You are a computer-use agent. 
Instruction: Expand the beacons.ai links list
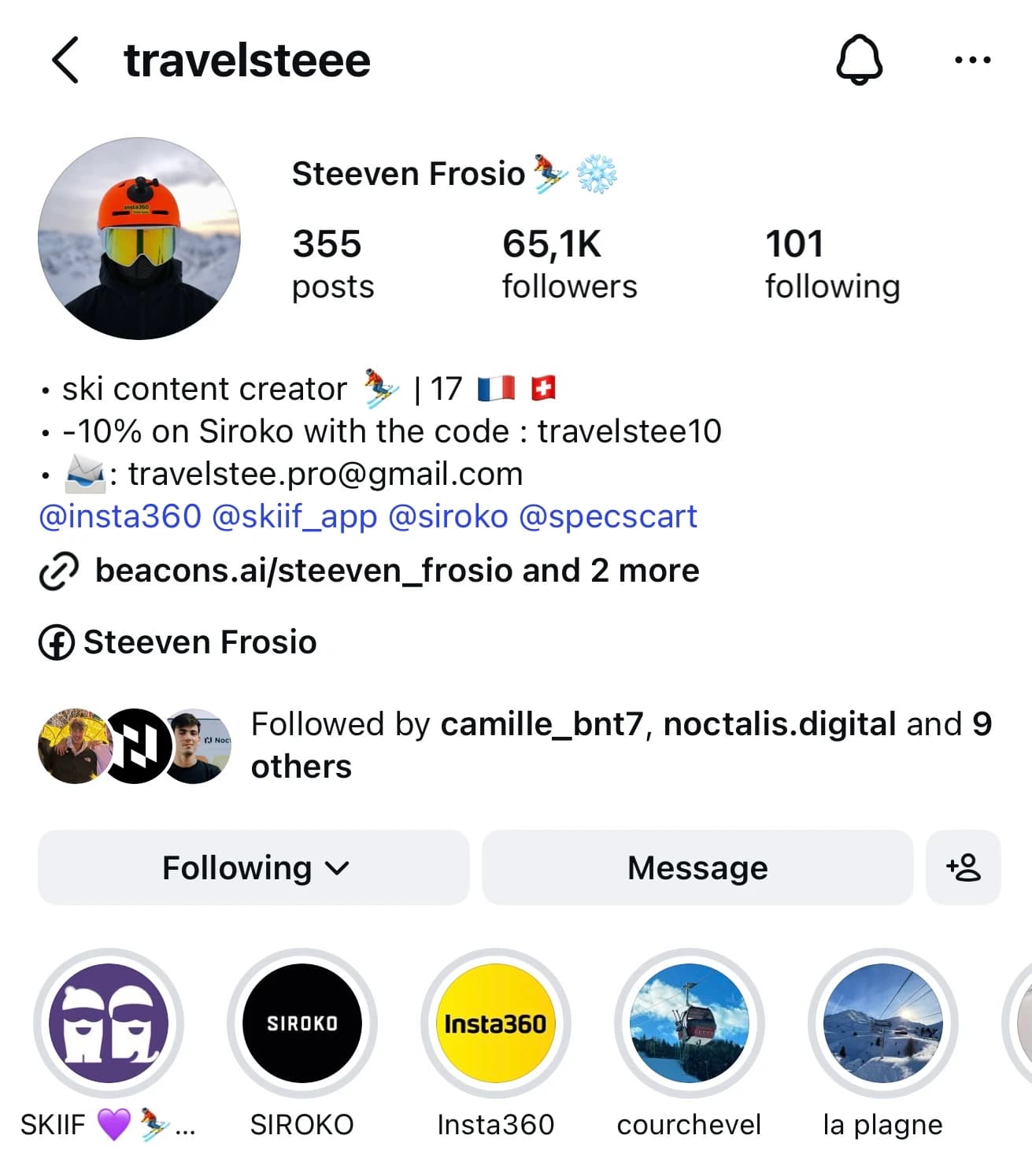(397, 571)
